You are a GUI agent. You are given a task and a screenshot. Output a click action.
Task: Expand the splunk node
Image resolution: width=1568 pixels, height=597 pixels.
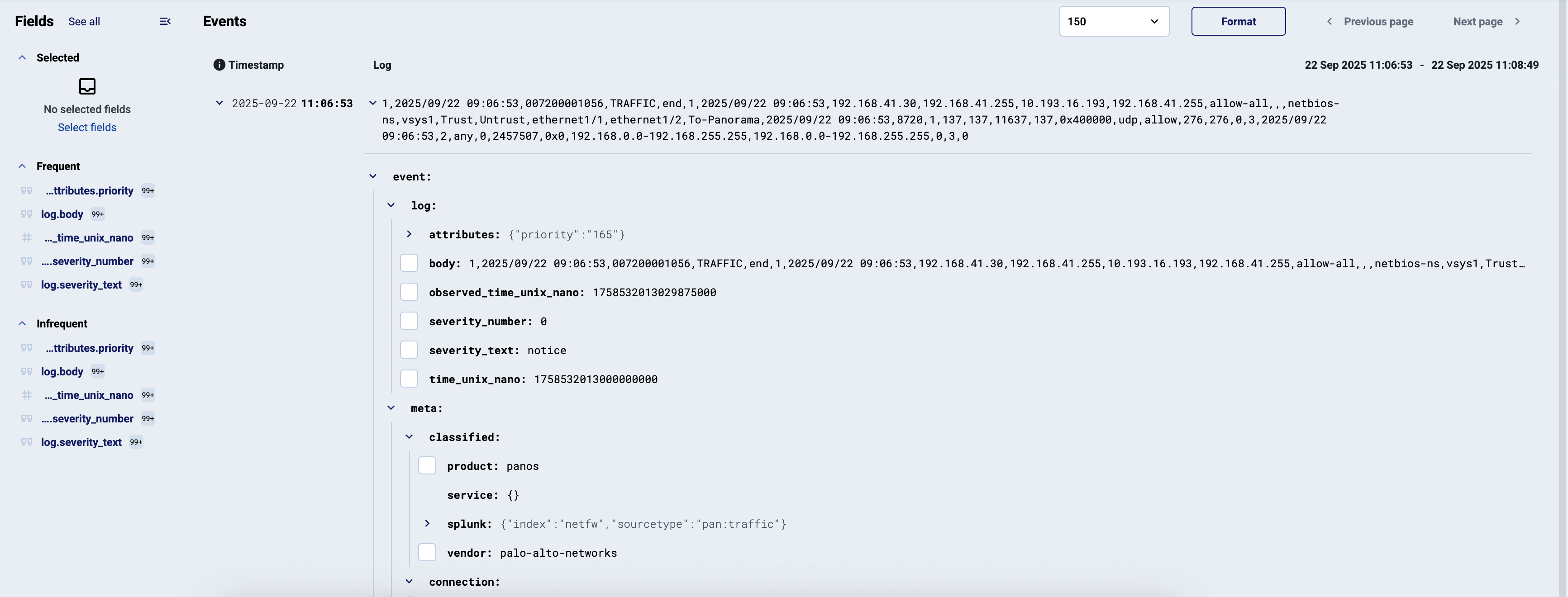click(x=427, y=523)
